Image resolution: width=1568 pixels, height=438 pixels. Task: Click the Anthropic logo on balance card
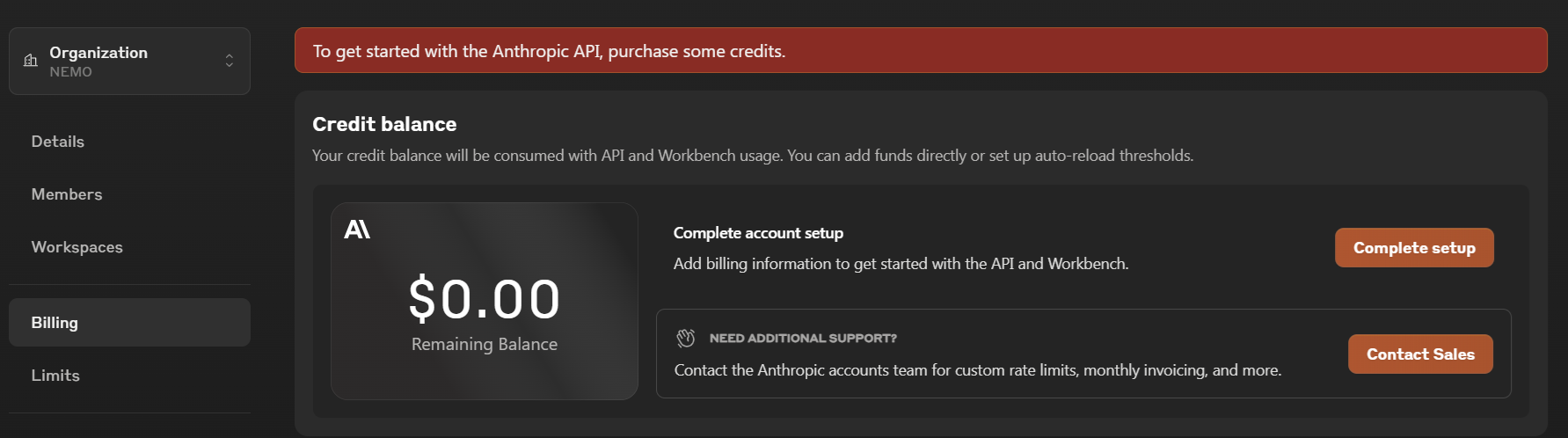tap(357, 230)
